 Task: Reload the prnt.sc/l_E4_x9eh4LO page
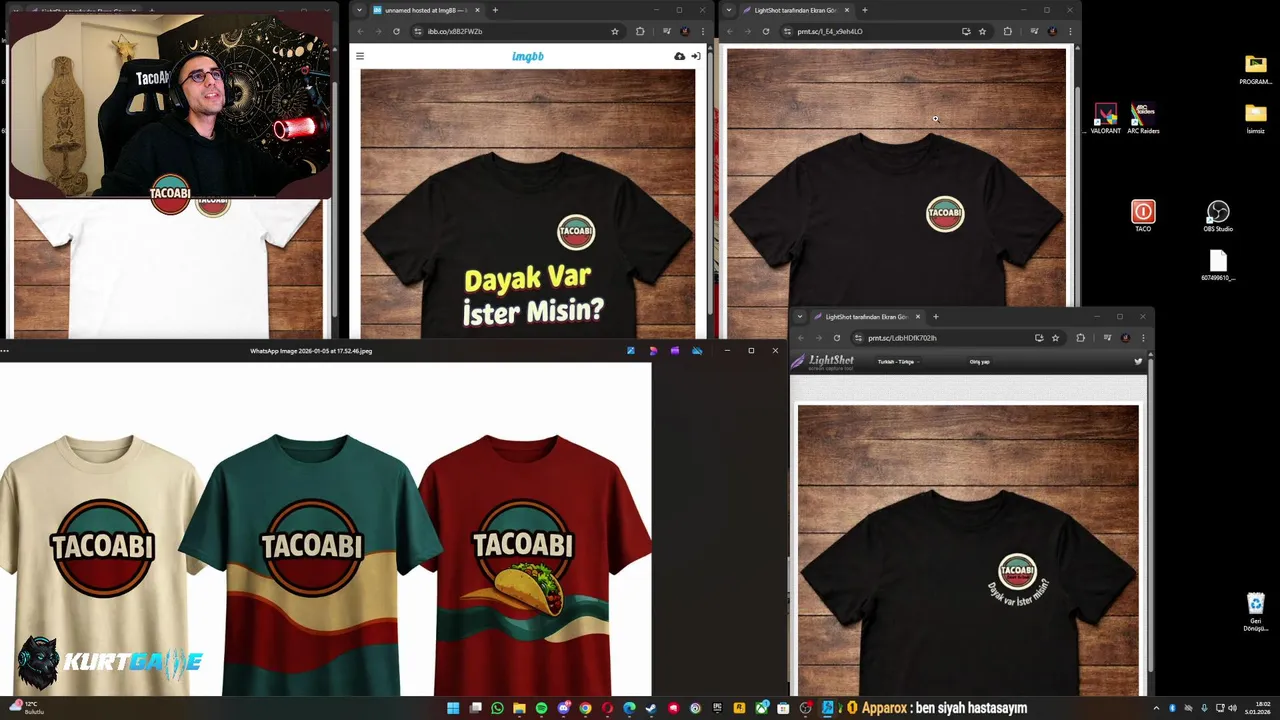coord(766,31)
